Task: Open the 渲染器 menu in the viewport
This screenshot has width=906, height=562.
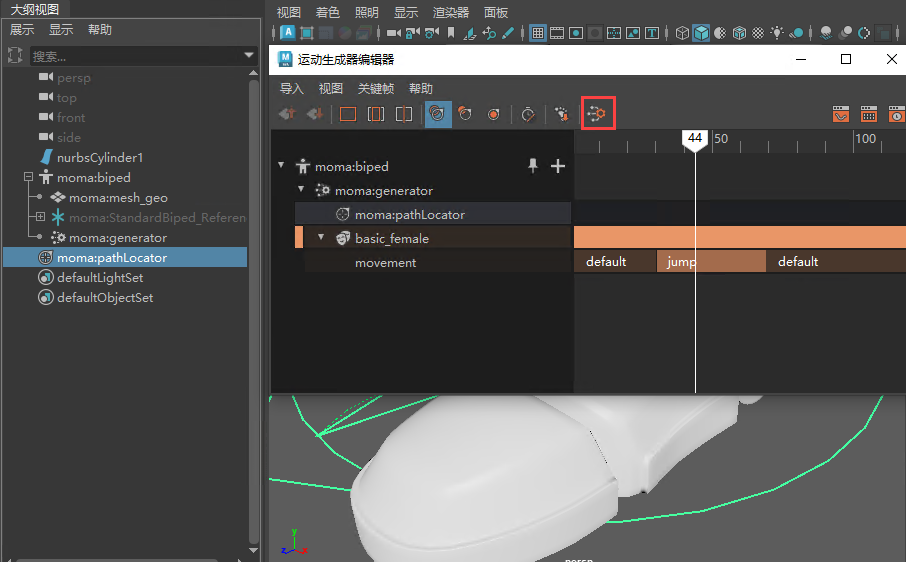Action: [451, 12]
